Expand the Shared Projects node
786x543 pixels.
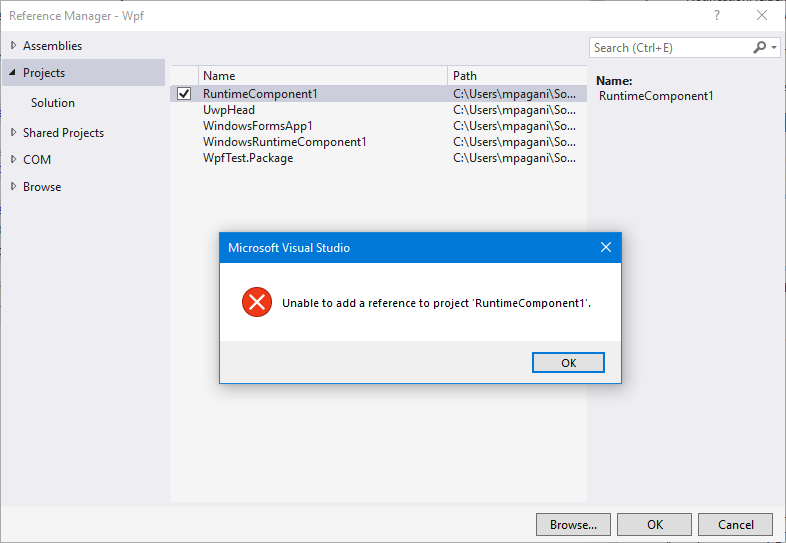click(x=14, y=132)
